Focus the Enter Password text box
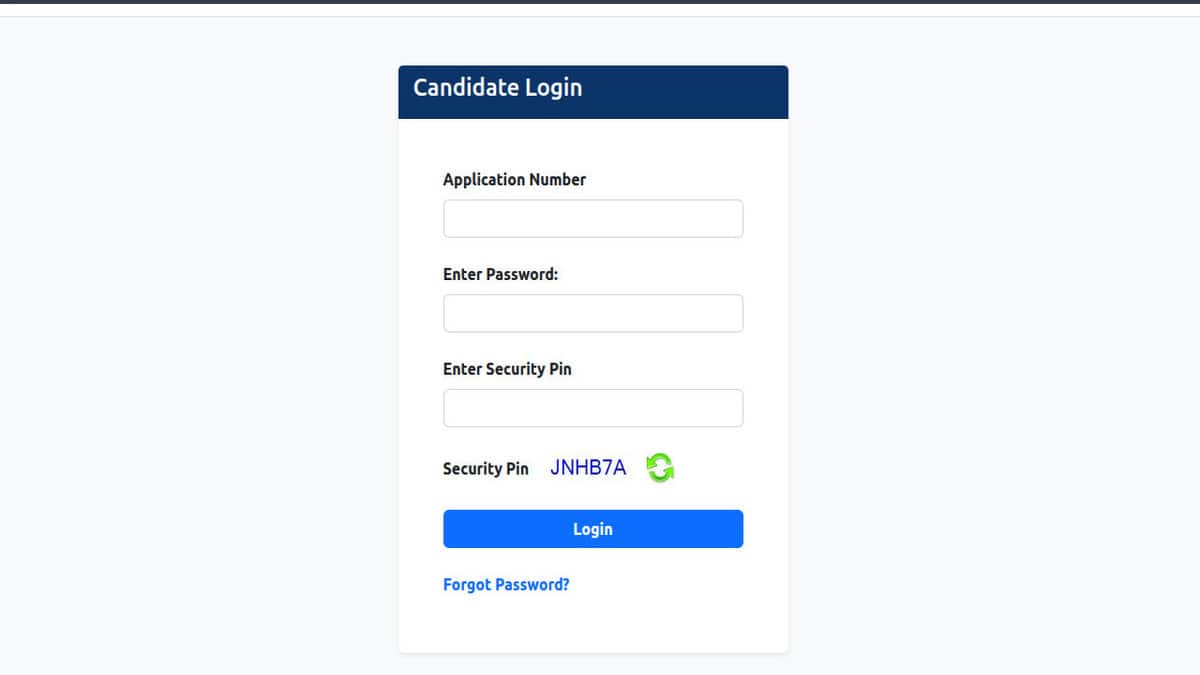 tap(593, 313)
